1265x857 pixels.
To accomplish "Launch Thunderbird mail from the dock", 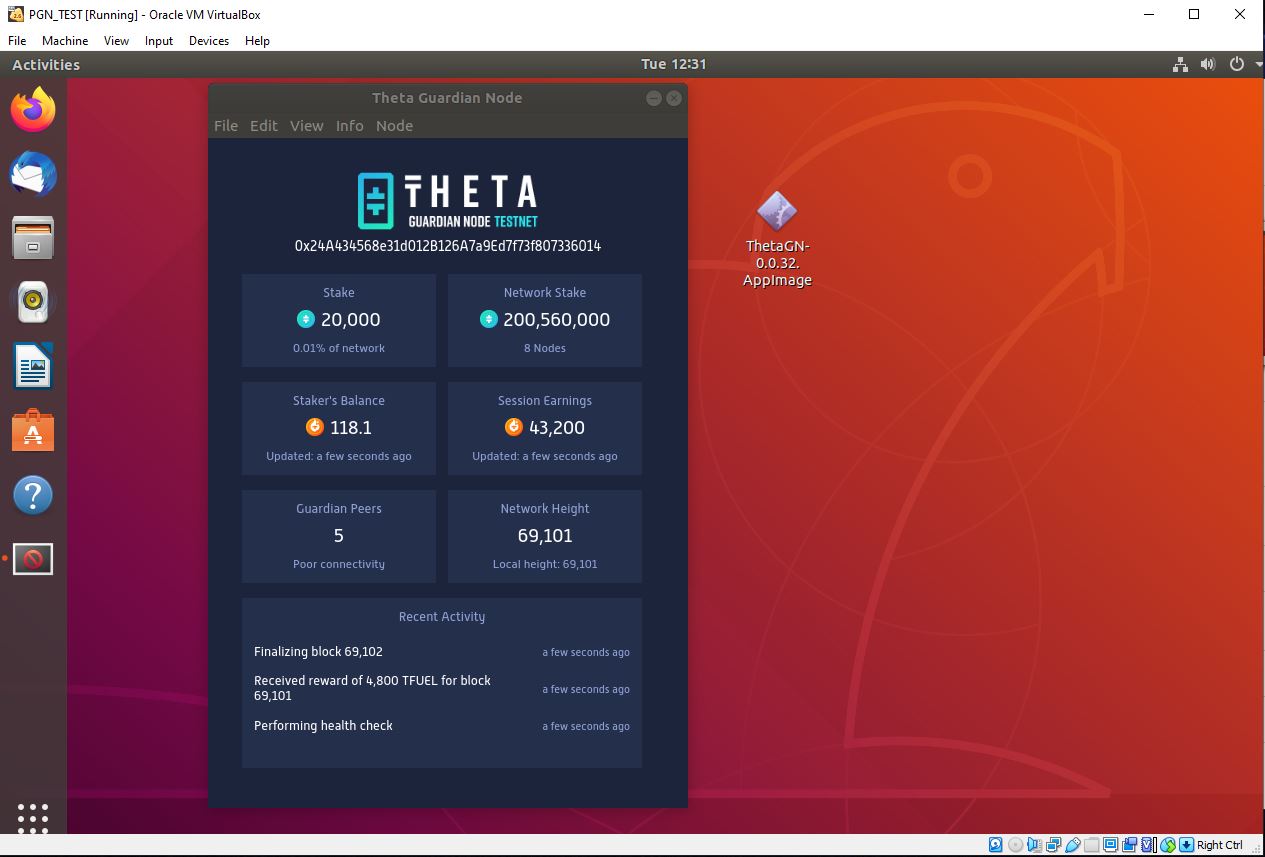I will click(x=33, y=174).
